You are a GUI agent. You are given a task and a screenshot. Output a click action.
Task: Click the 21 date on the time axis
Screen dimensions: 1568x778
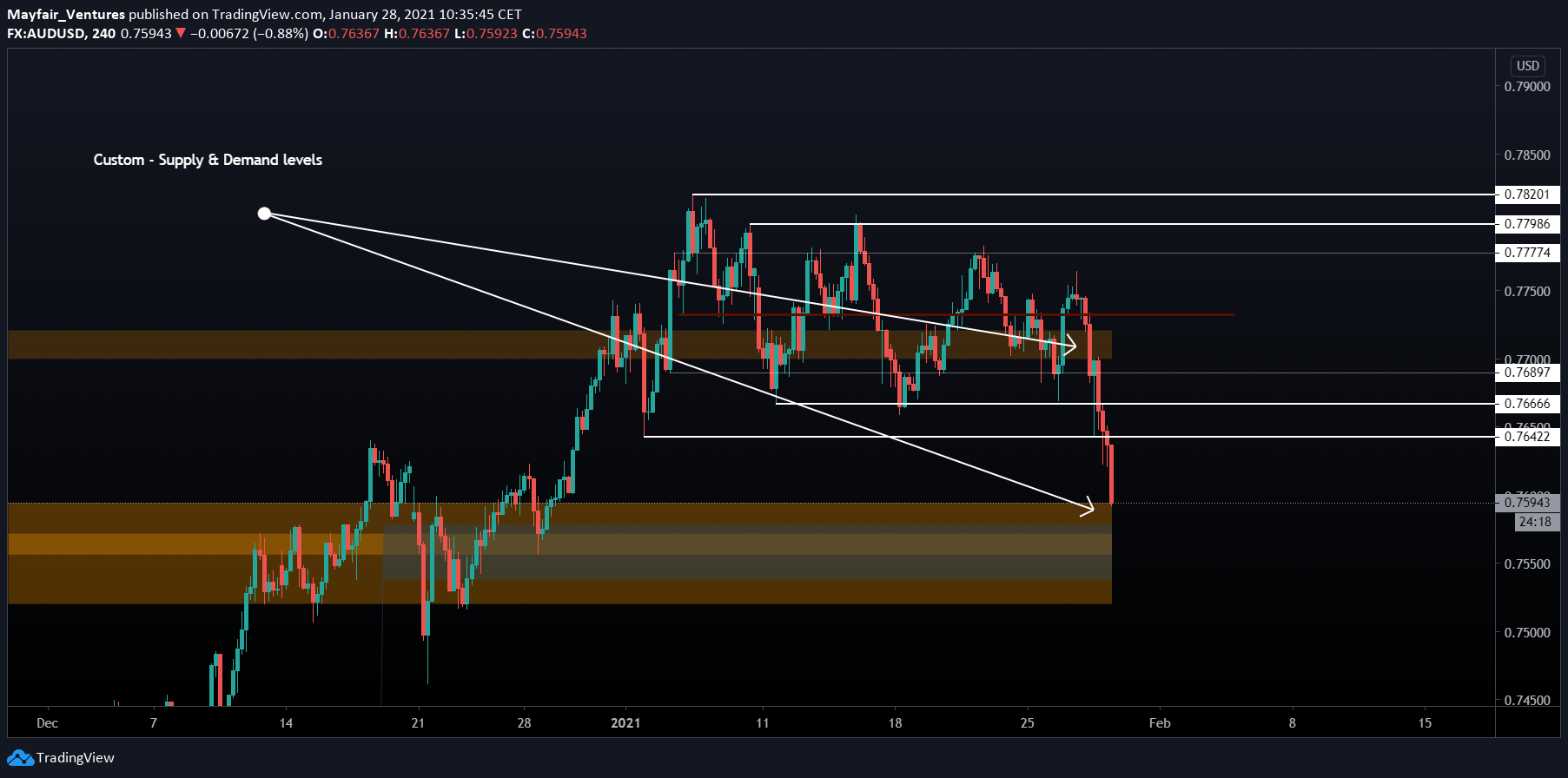[418, 723]
